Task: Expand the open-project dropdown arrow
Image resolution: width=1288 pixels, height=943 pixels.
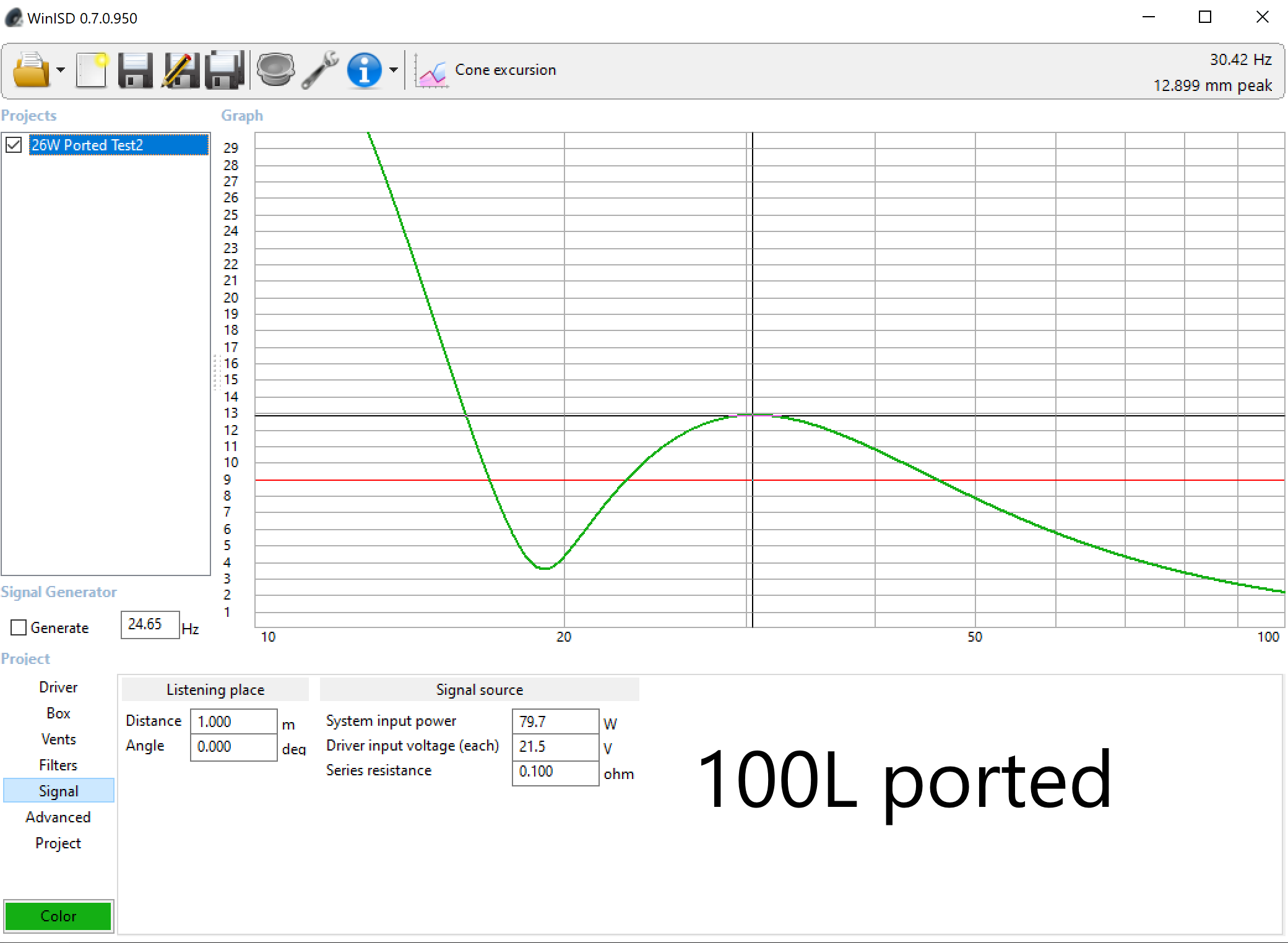Action: click(x=61, y=70)
